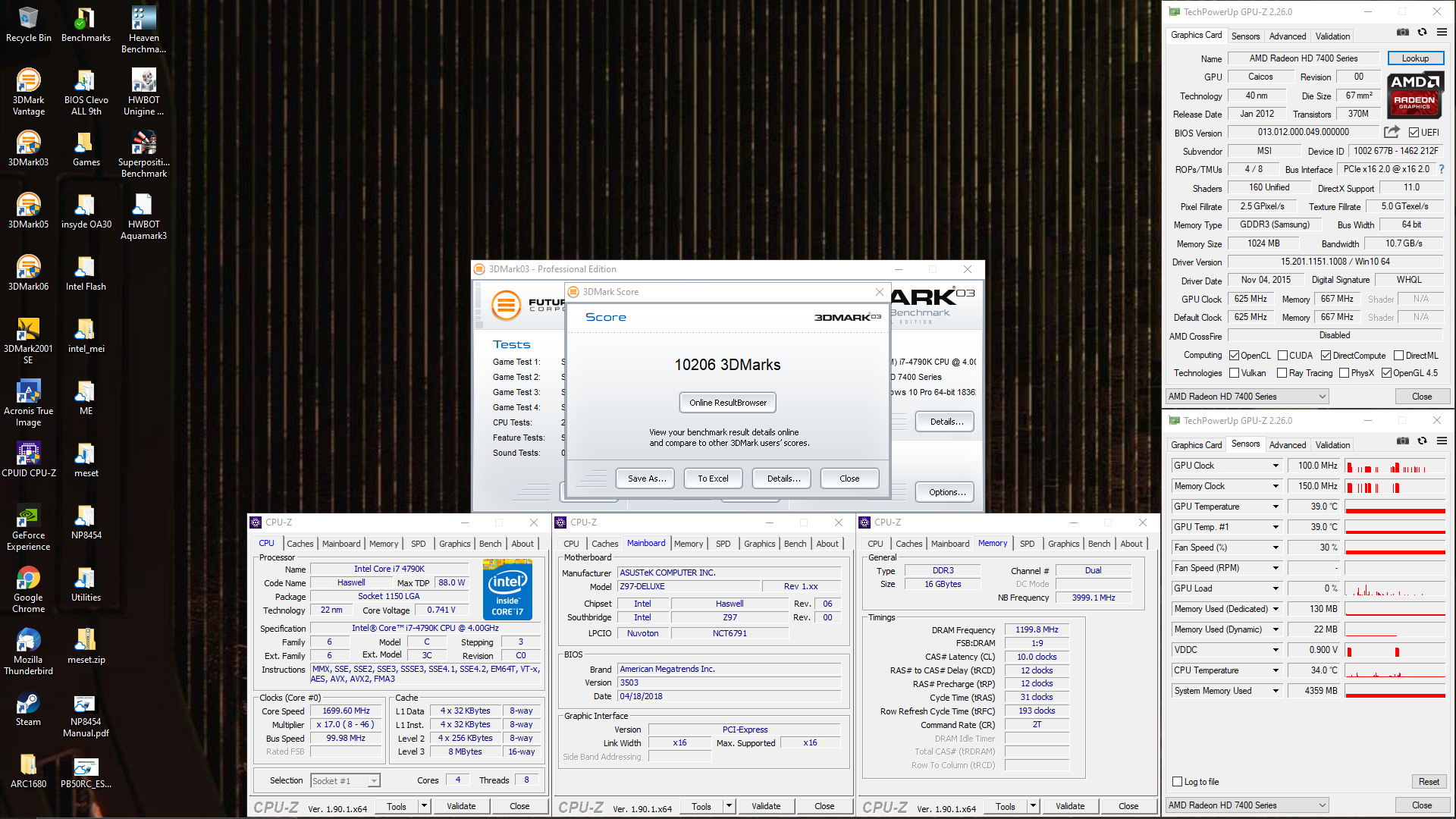Open the Steam desktop shortcut
This screenshot has width=1456, height=819.
(x=28, y=708)
